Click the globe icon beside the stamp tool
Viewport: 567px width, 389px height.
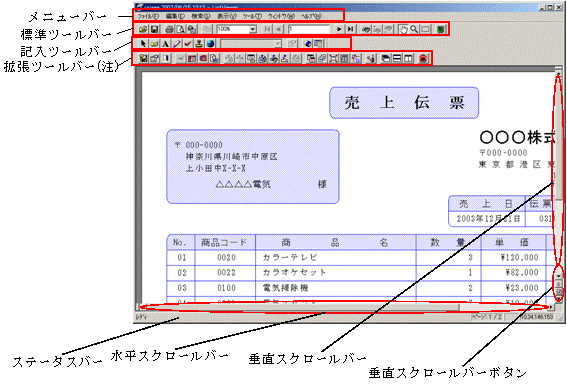(x=210, y=44)
